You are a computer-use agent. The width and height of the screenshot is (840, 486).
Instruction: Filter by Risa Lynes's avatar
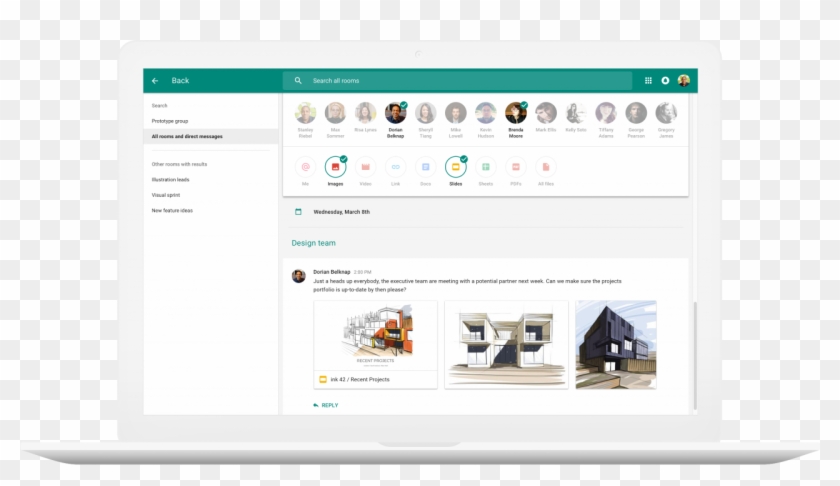tap(365, 113)
